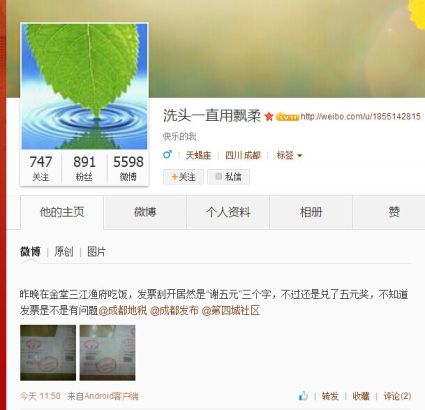The width and height of the screenshot is (425, 410).
Task: Click the @成都发布 mention link
Action: [x=174, y=310]
